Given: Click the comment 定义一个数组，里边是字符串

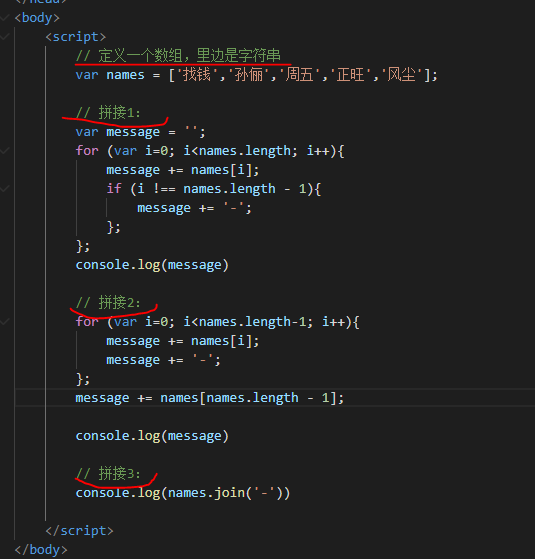Looking at the screenshot, I should click(x=178, y=56).
